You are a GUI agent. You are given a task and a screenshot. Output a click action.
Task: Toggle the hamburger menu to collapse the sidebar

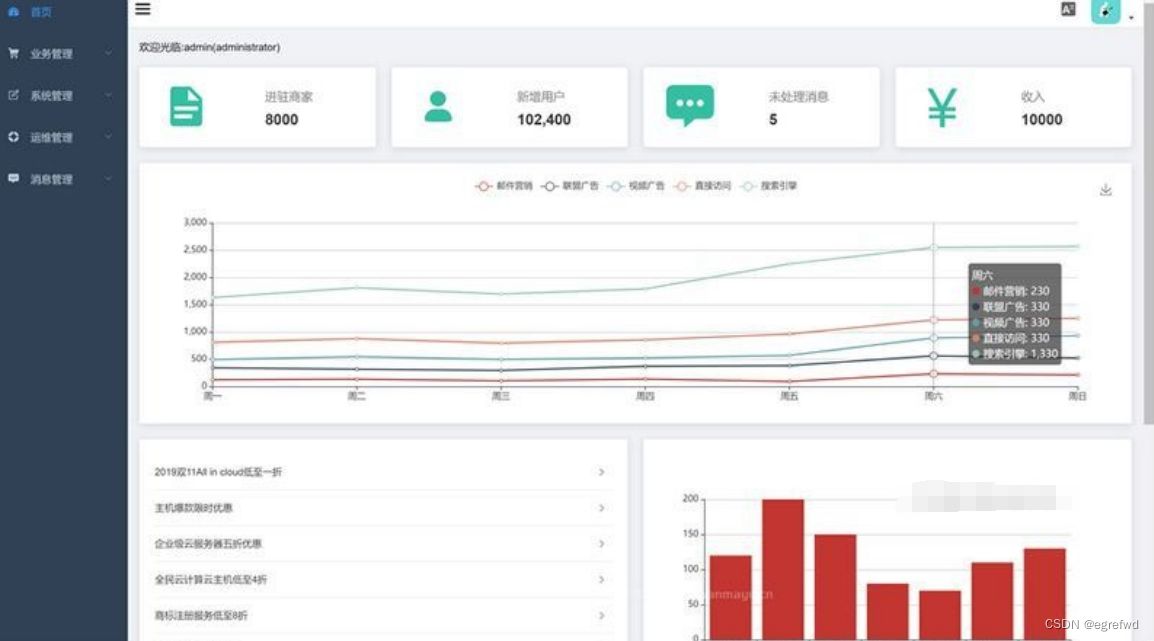[x=143, y=9]
